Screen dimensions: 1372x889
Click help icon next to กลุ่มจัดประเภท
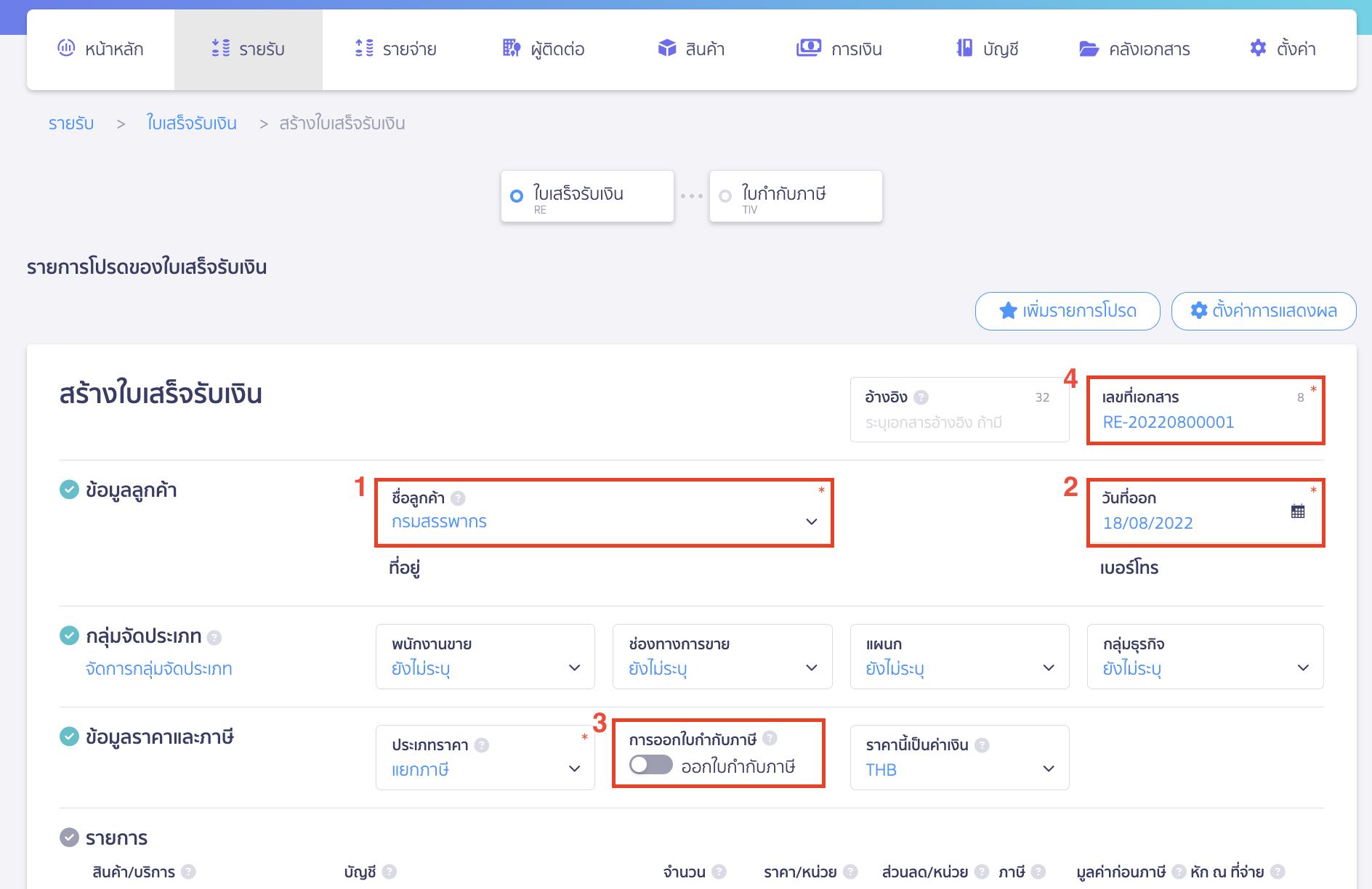214,638
